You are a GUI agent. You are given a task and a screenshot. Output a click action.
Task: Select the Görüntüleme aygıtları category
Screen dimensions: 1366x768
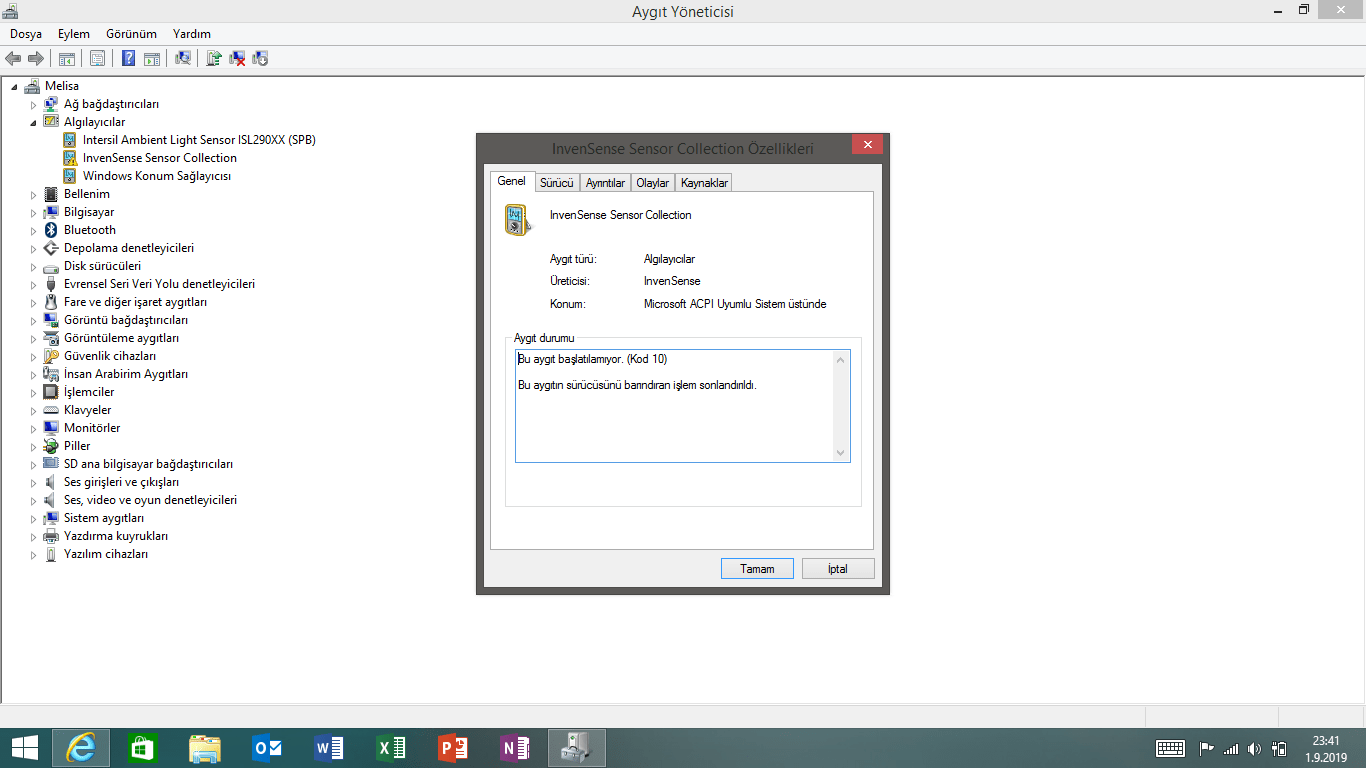(121, 338)
